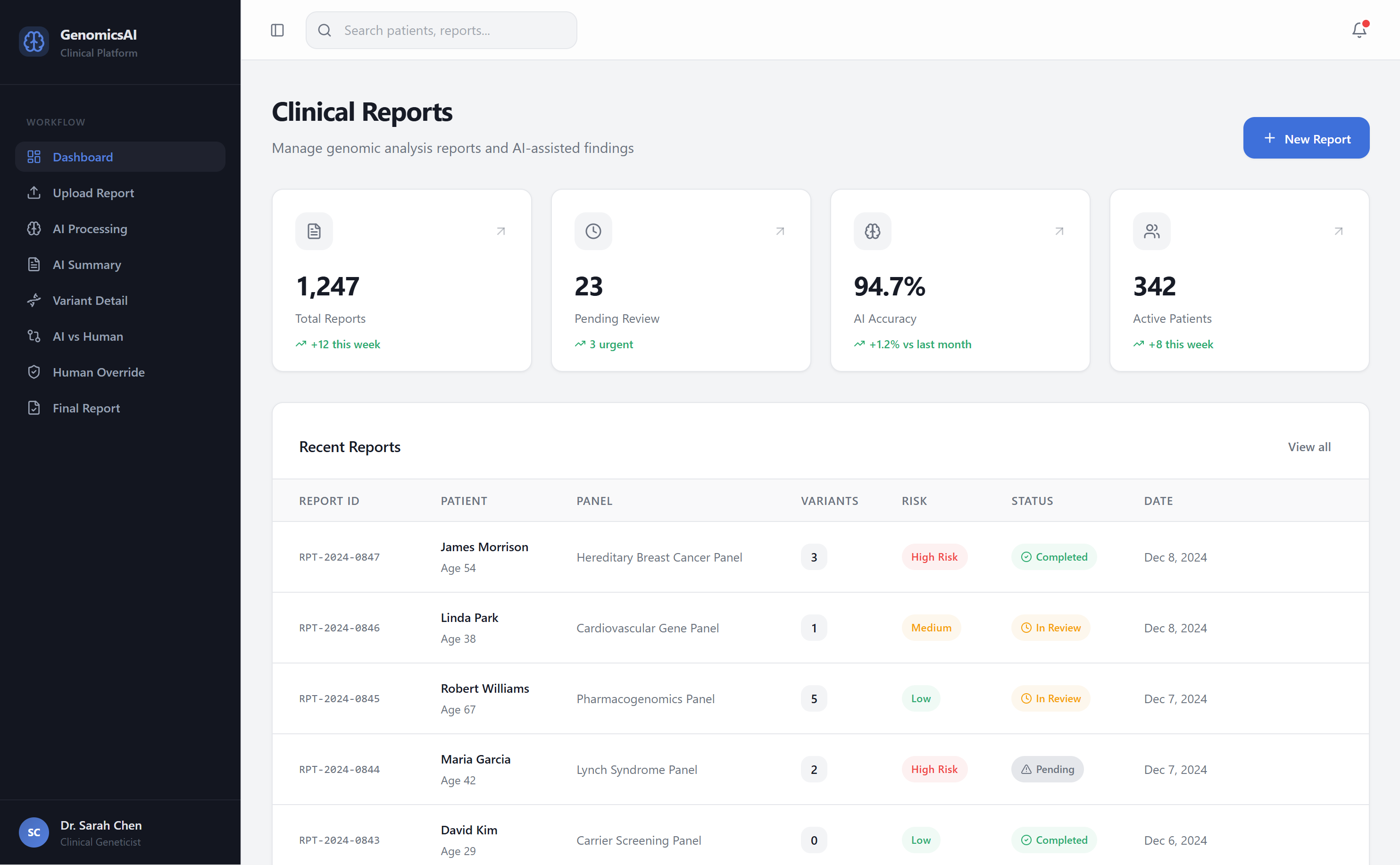Open Total Reports card arrow
Viewport: 1400px width, 865px height.
[x=501, y=231]
